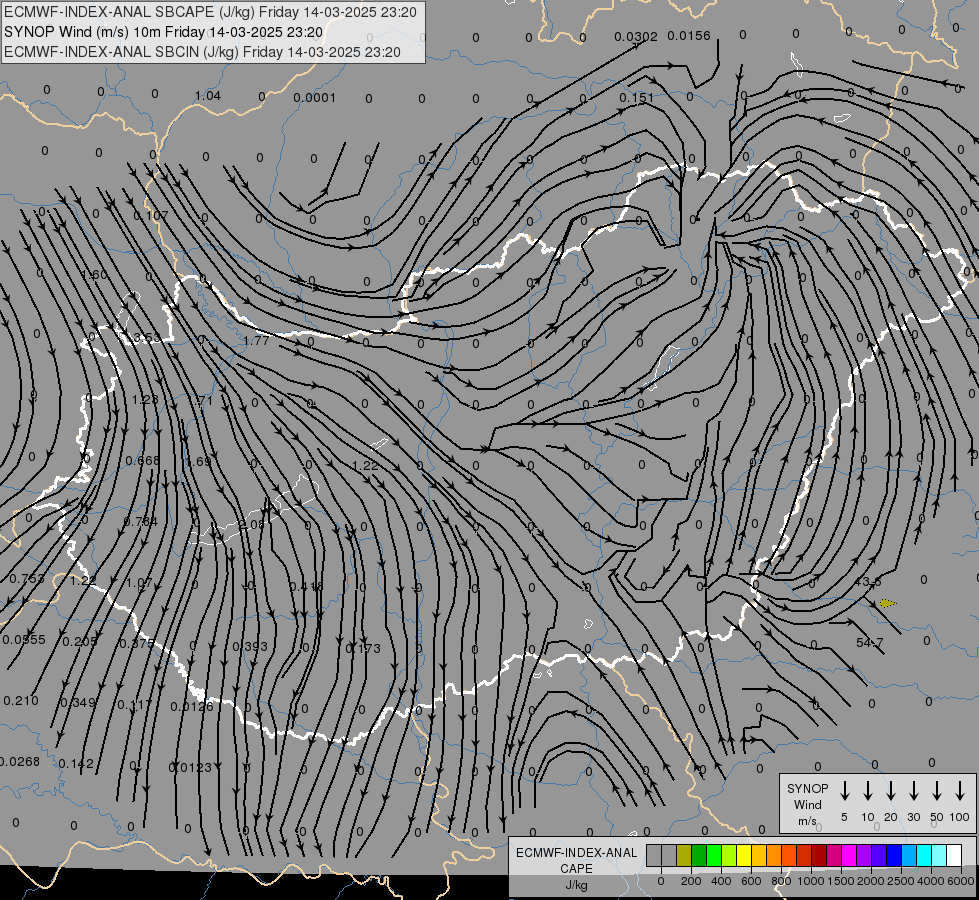
Task: Click the 0.0555 value on the map
Action: point(24,640)
